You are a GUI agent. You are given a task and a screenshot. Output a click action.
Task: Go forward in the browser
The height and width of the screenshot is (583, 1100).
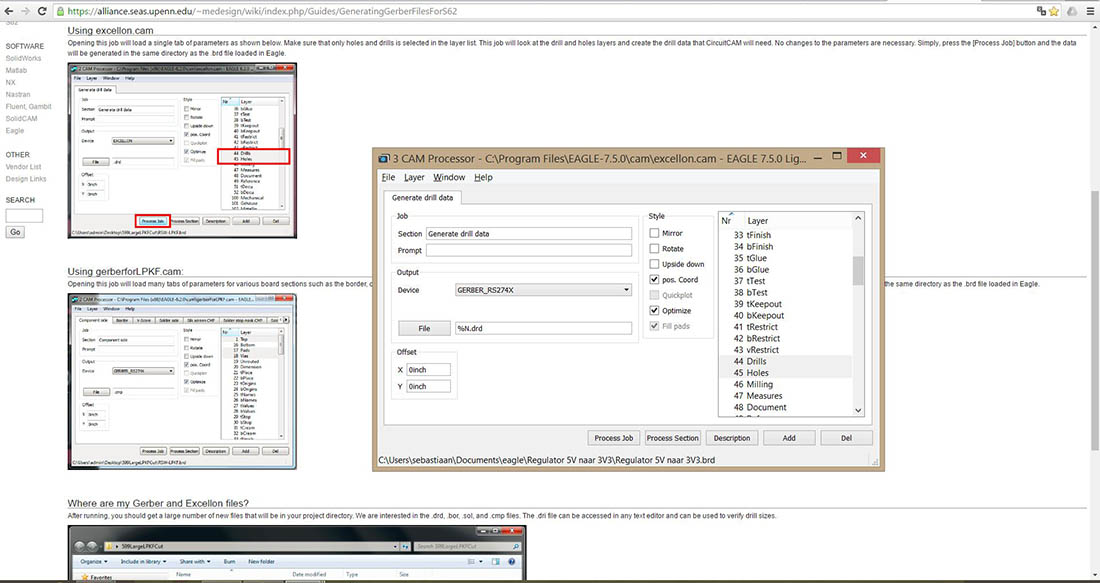[26, 11]
